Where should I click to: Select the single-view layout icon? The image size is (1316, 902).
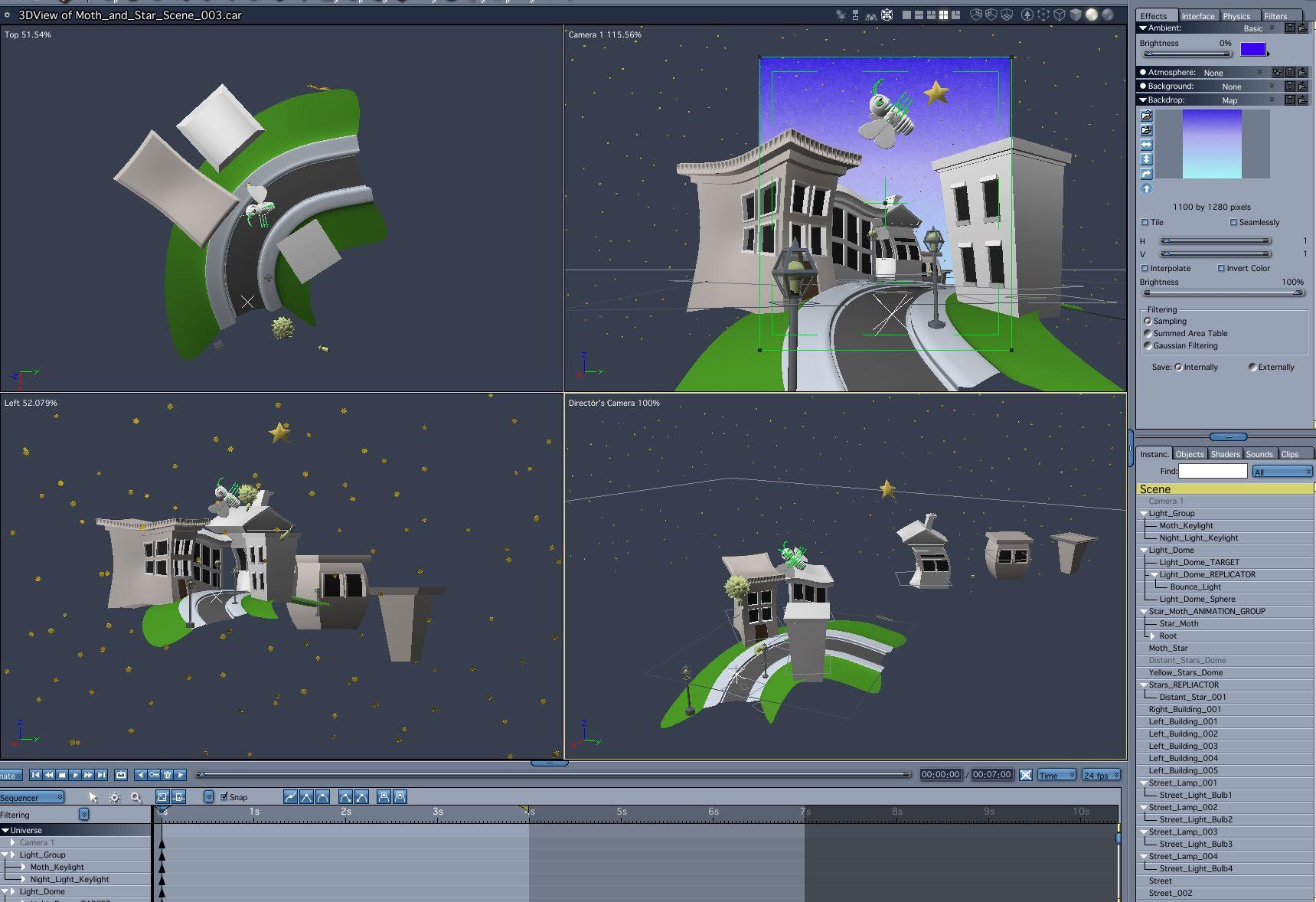[907, 15]
